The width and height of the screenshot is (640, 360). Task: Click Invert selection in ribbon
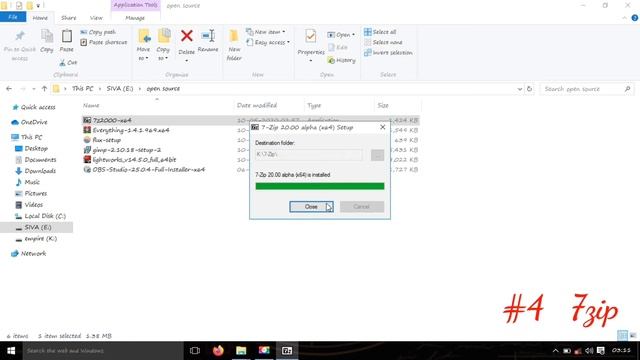388,53
